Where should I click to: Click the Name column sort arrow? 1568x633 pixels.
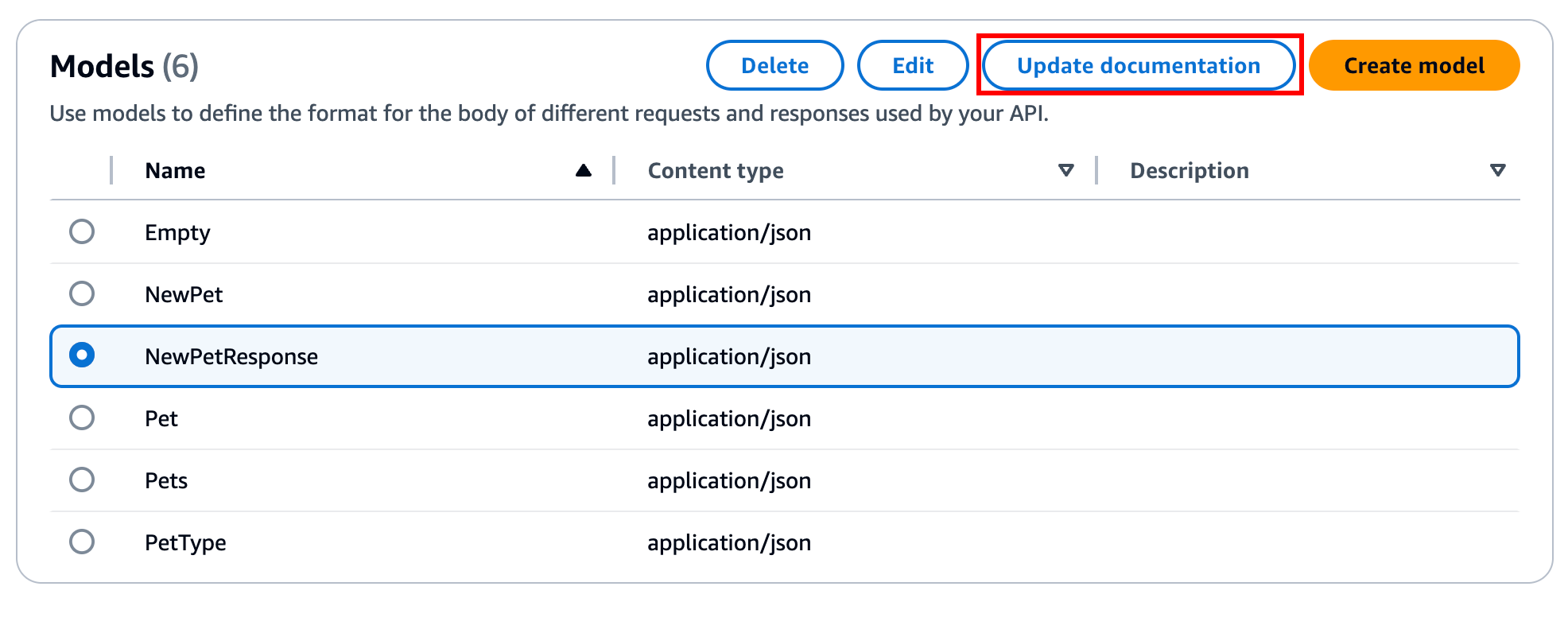pos(584,169)
